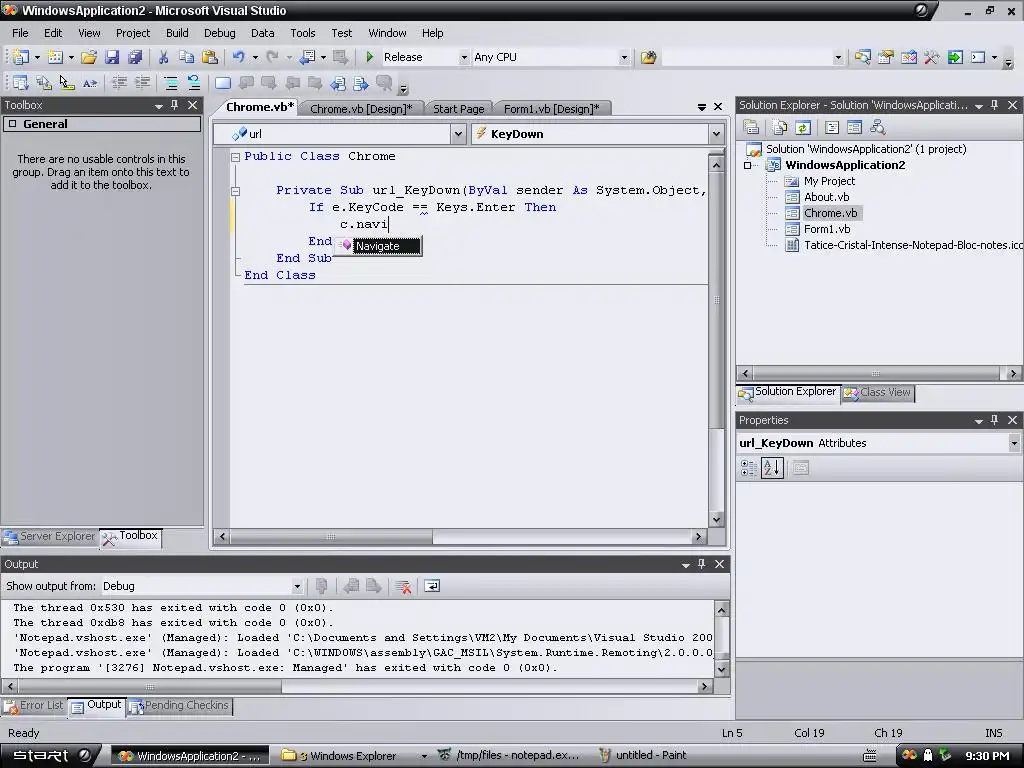Collapse the General toolbox group
The height and width of the screenshot is (768, 1024).
click(12, 124)
